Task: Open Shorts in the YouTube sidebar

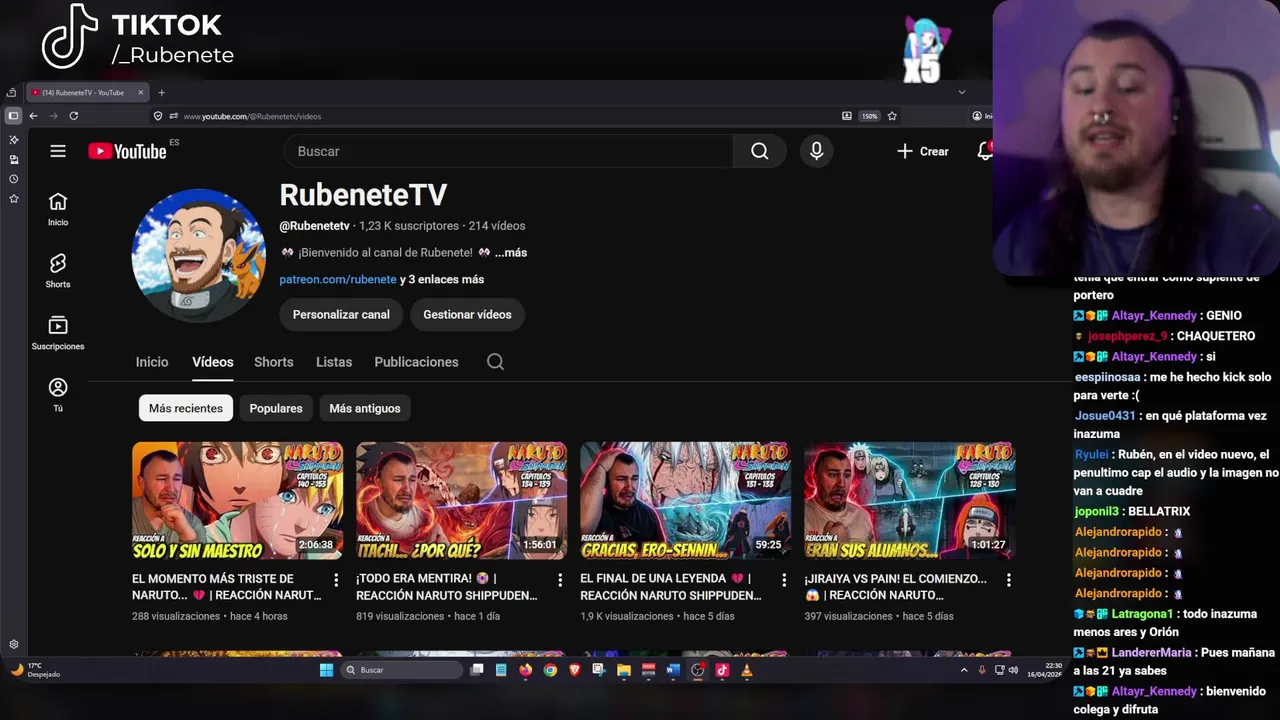Action: pyautogui.click(x=58, y=271)
